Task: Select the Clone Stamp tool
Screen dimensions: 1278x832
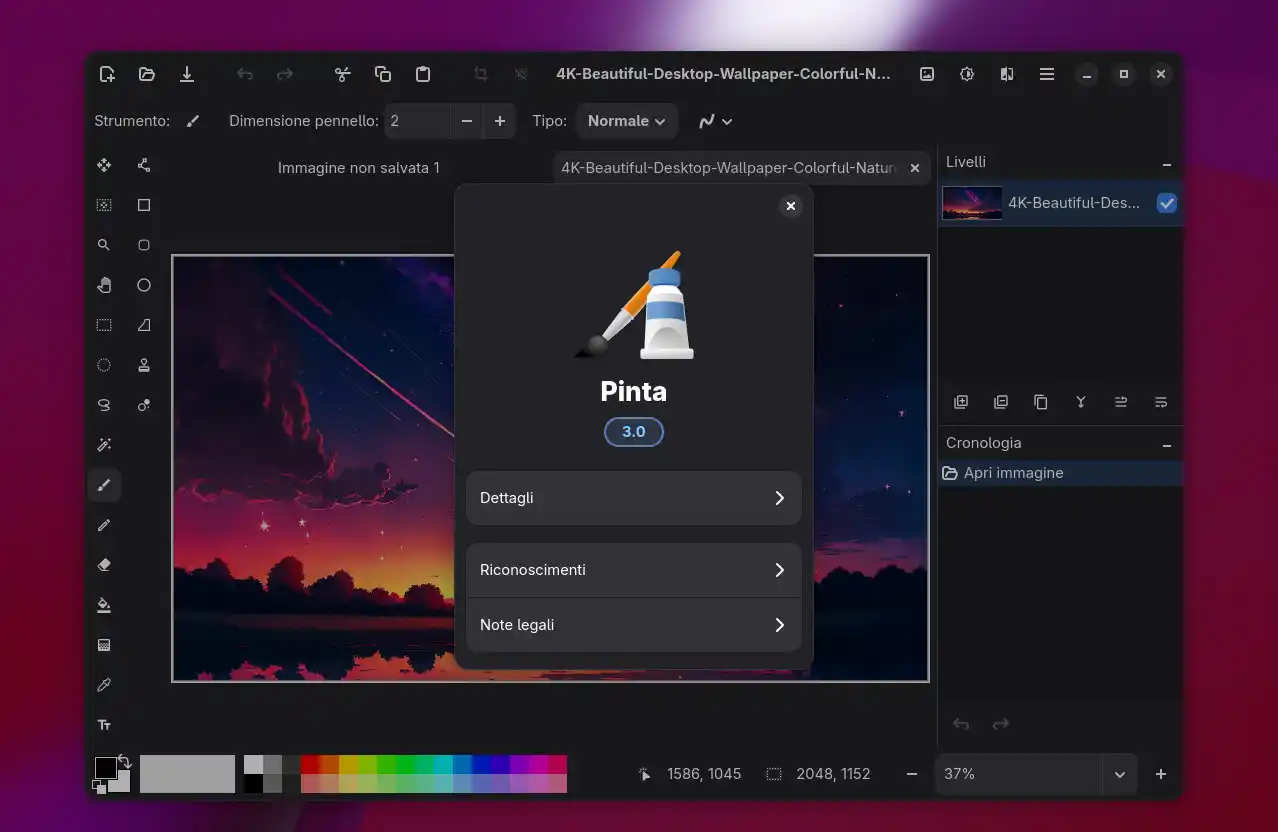Action: tap(144, 365)
